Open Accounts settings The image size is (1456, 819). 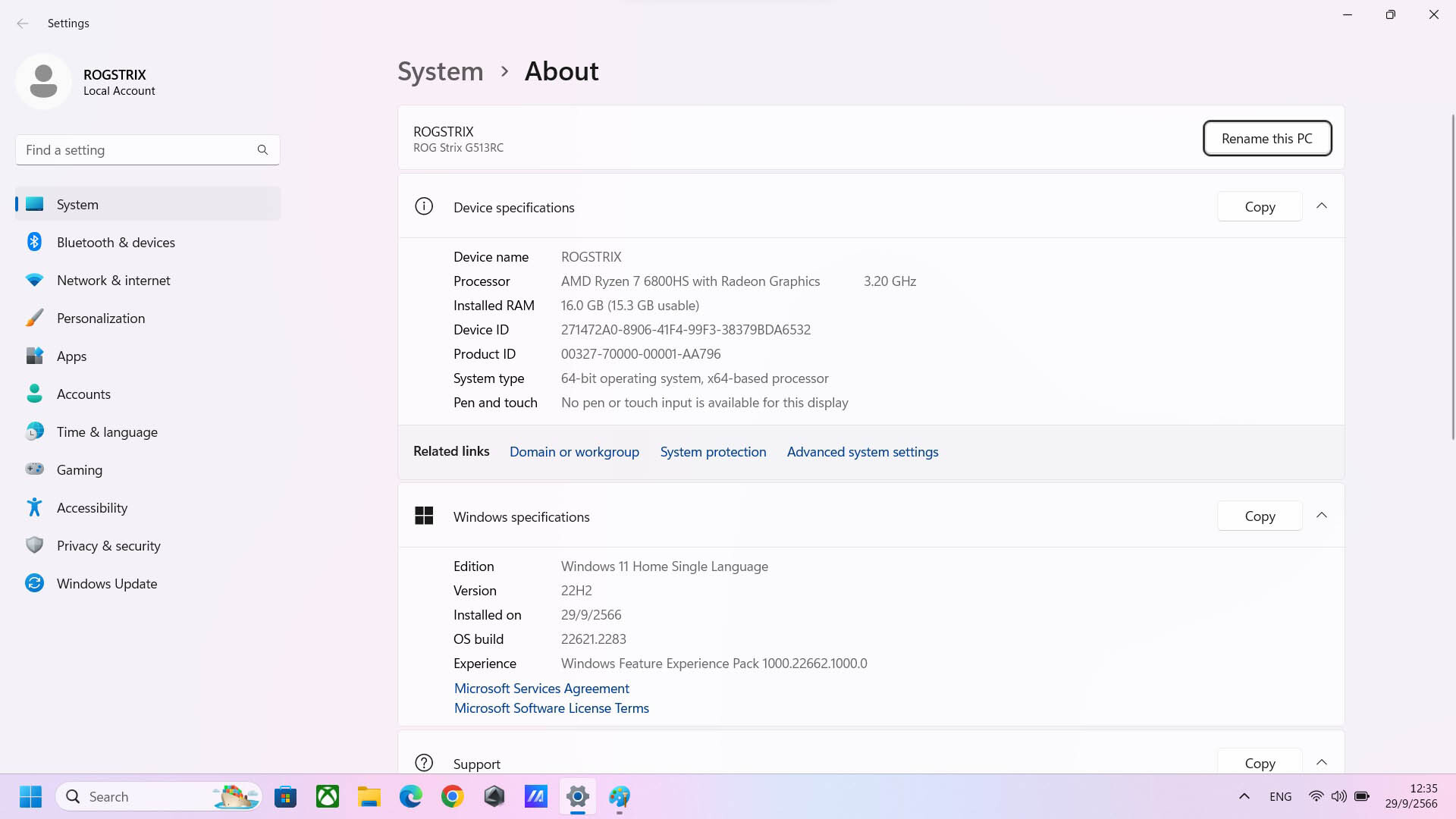148,394
